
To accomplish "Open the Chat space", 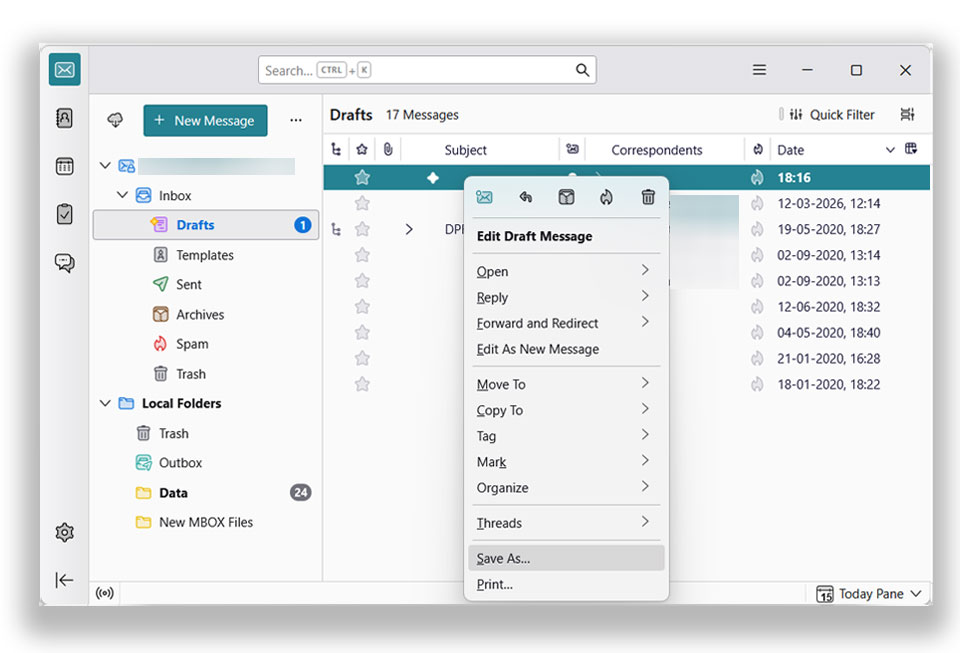I will 64,263.
